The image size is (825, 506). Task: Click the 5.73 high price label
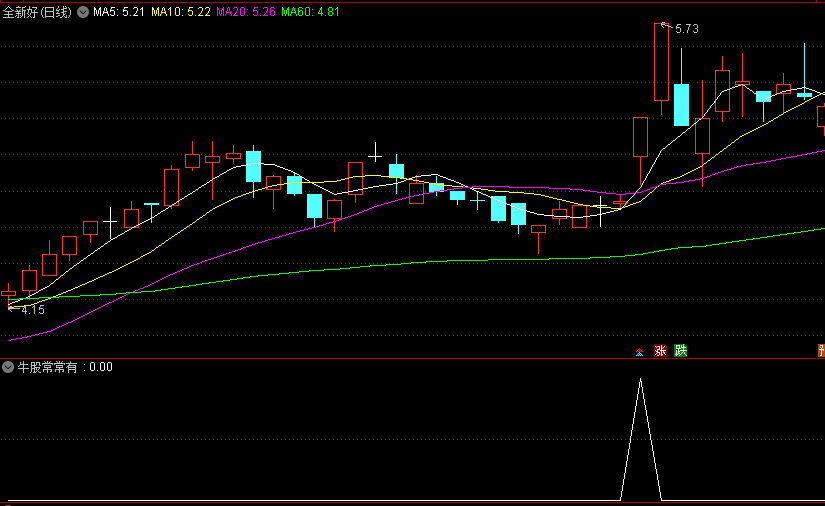pyautogui.click(x=687, y=29)
